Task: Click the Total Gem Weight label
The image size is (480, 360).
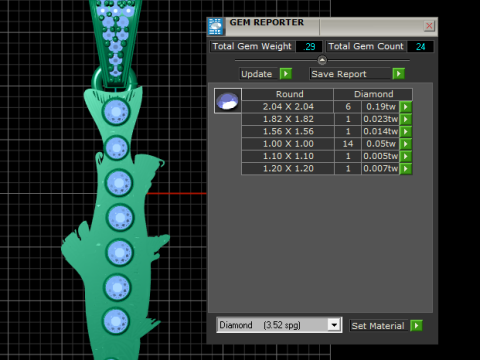Action: click(x=252, y=46)
